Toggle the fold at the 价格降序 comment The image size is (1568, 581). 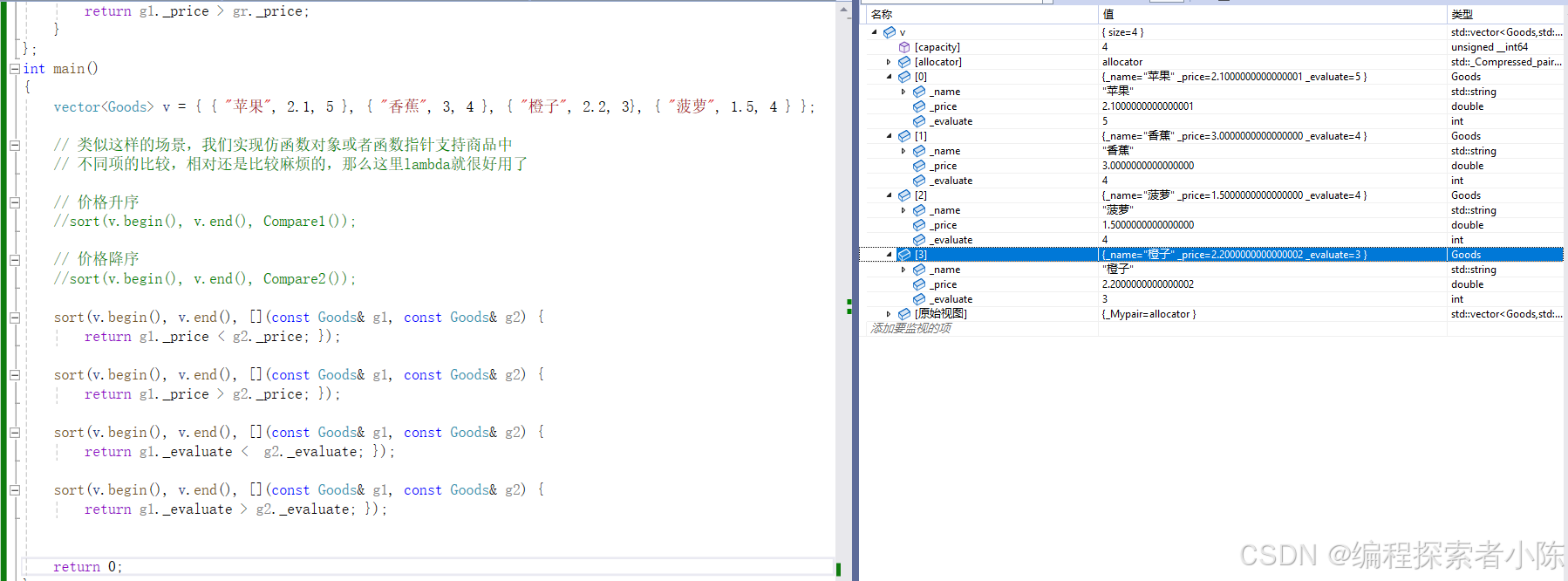(x=15, y=260)
